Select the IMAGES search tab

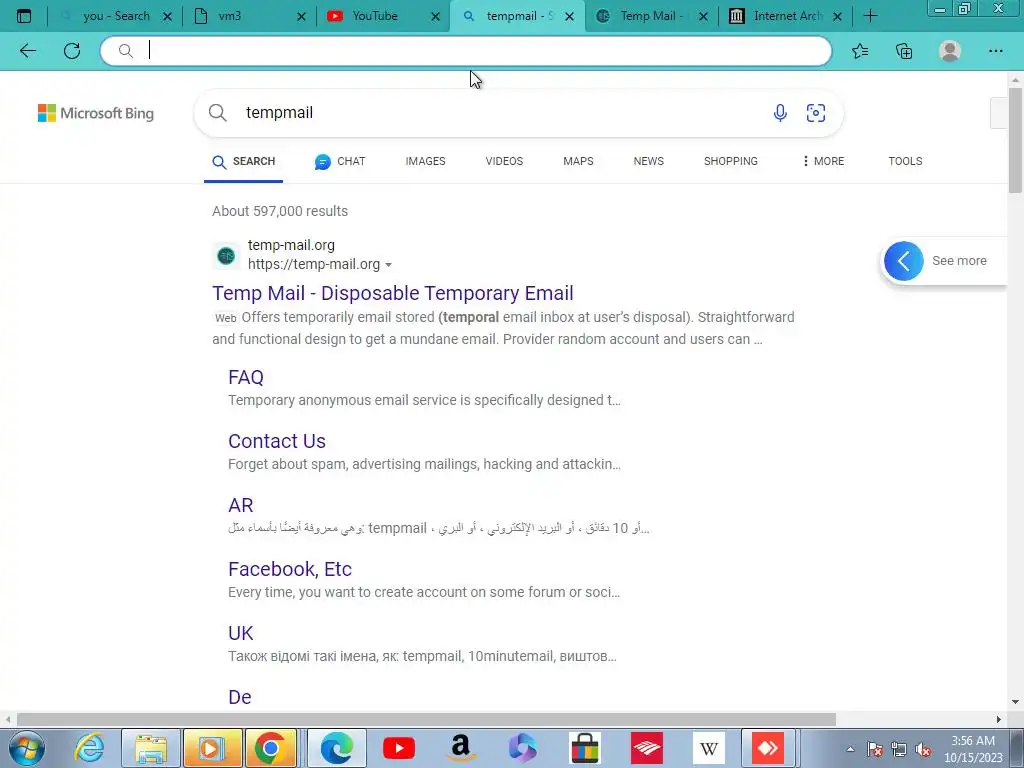coord(425,161)
